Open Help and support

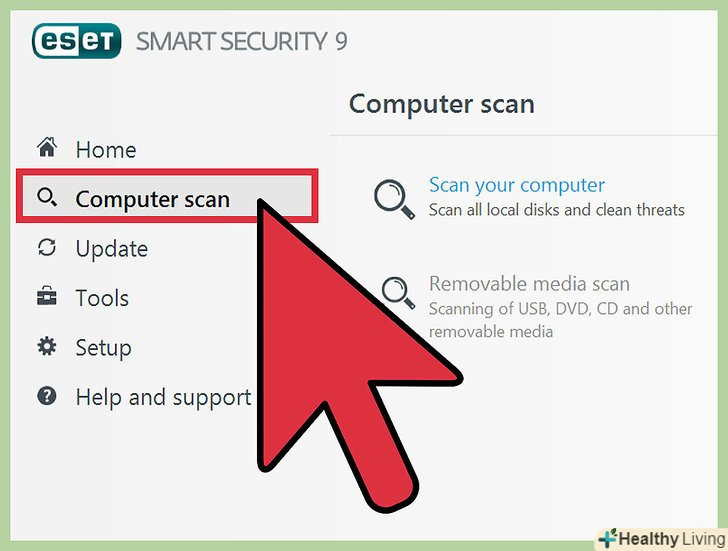163,398
